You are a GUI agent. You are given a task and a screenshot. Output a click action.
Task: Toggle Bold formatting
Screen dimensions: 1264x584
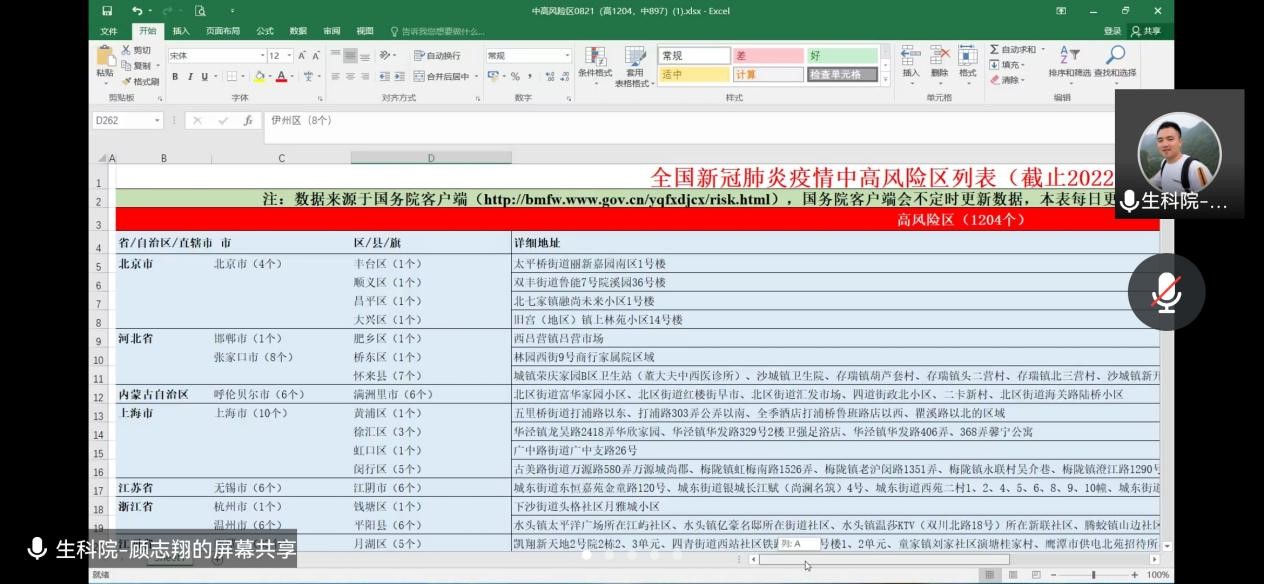tap(175, 76)
